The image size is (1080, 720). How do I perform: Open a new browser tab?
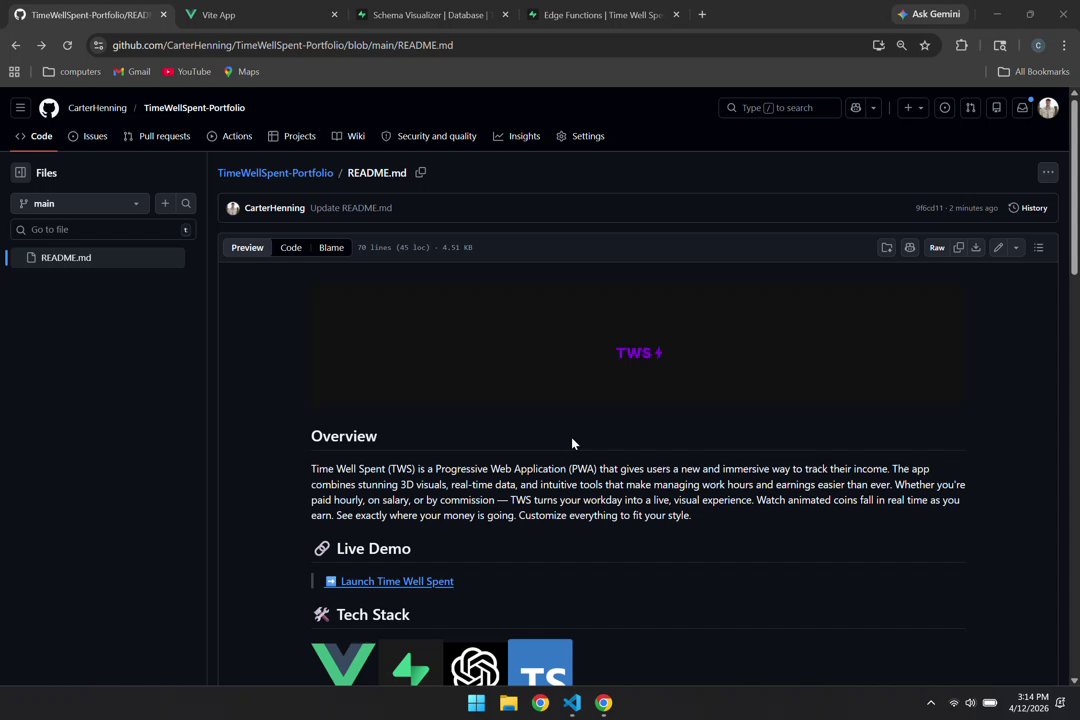pos(702,14)
